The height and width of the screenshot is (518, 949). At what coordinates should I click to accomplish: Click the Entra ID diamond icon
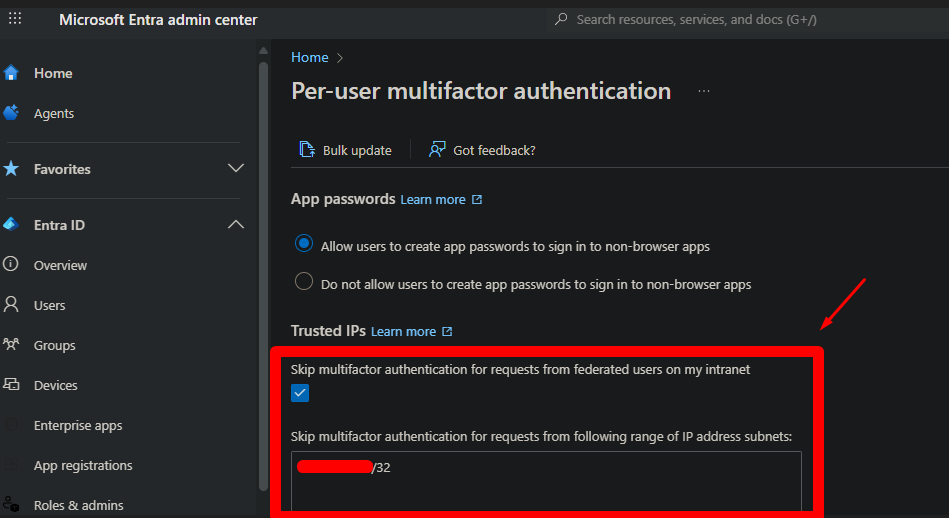tap(11, 225)
